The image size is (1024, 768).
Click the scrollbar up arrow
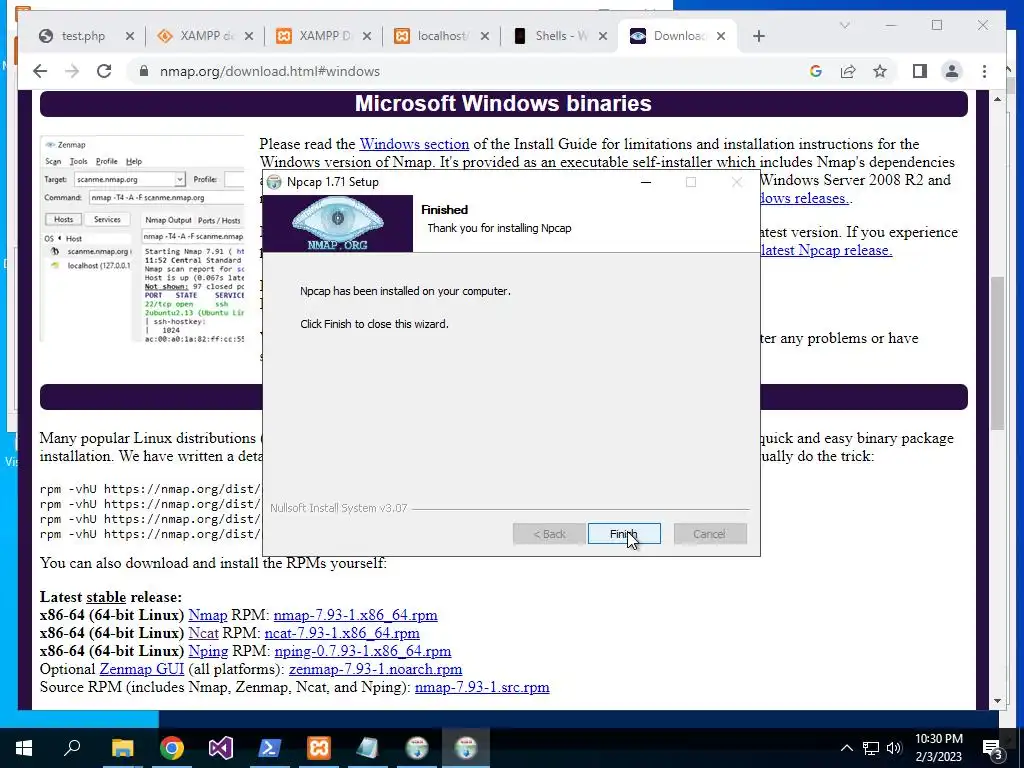click(997, 99)
